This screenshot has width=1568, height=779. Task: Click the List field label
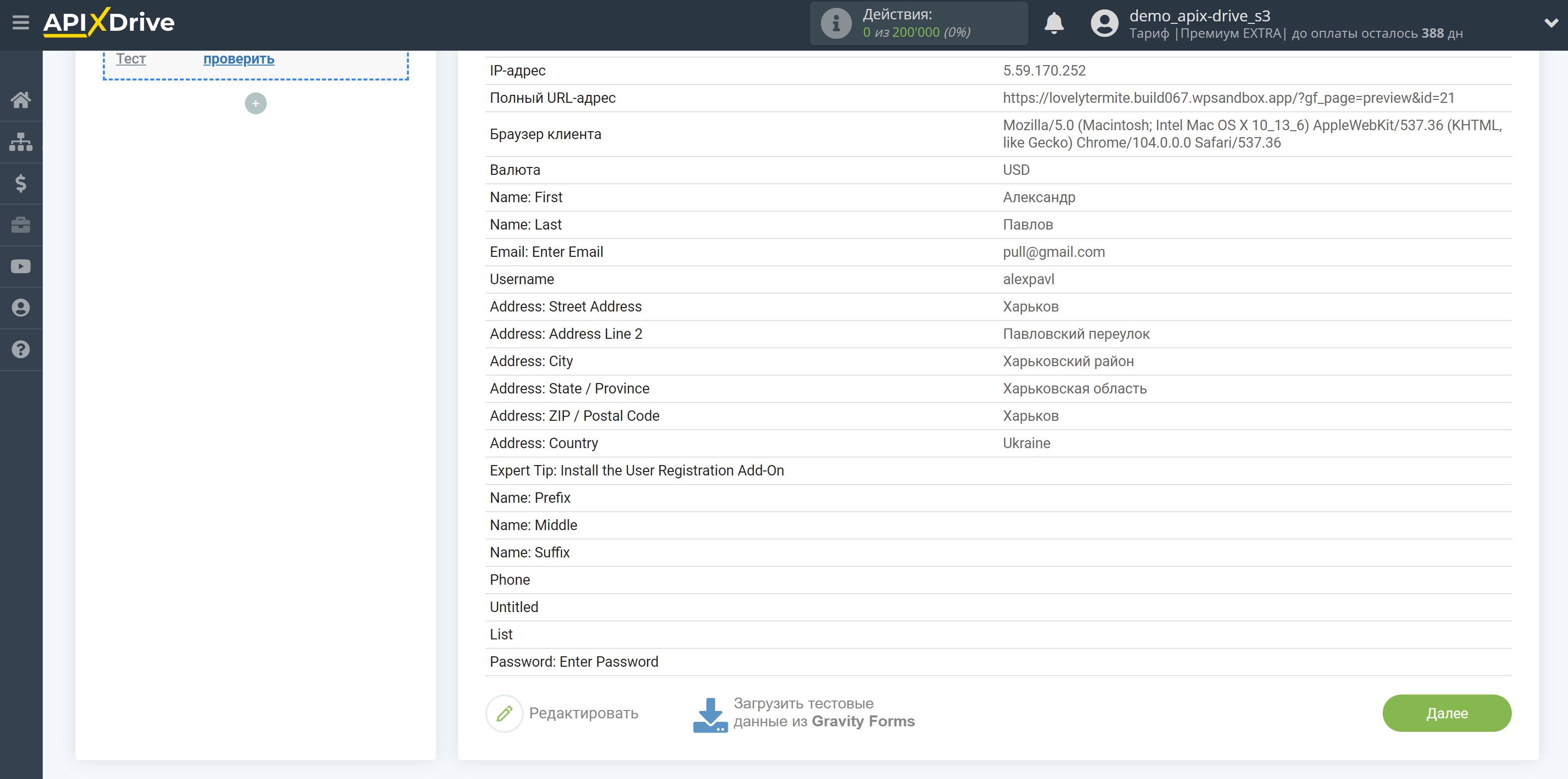tap(501, 635)
